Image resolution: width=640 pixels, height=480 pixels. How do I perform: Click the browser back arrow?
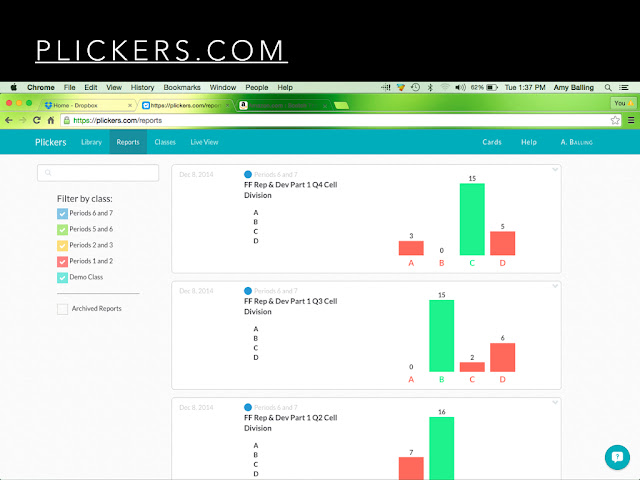[9, 120]
